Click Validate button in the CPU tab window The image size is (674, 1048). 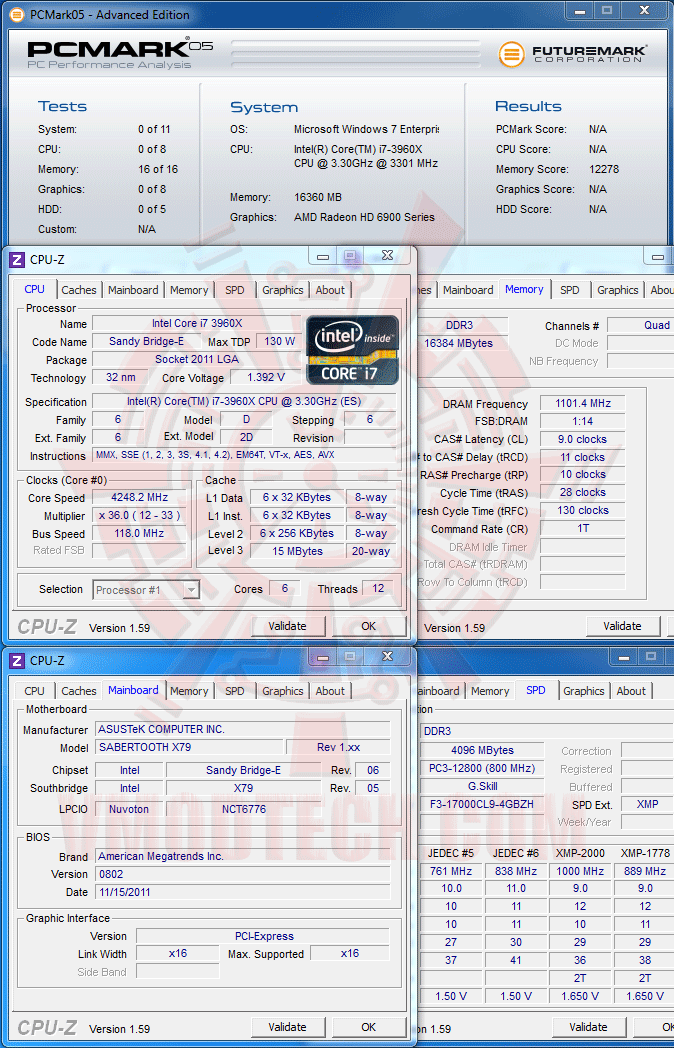[x=288, y=626]
